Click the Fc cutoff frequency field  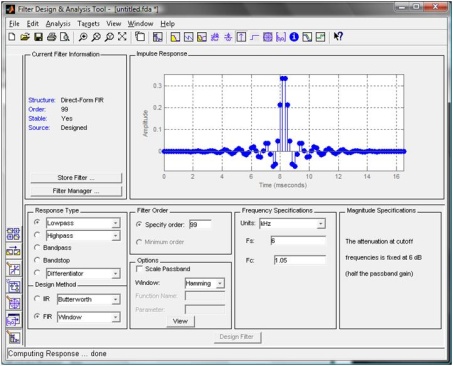(x=300, y=260)
